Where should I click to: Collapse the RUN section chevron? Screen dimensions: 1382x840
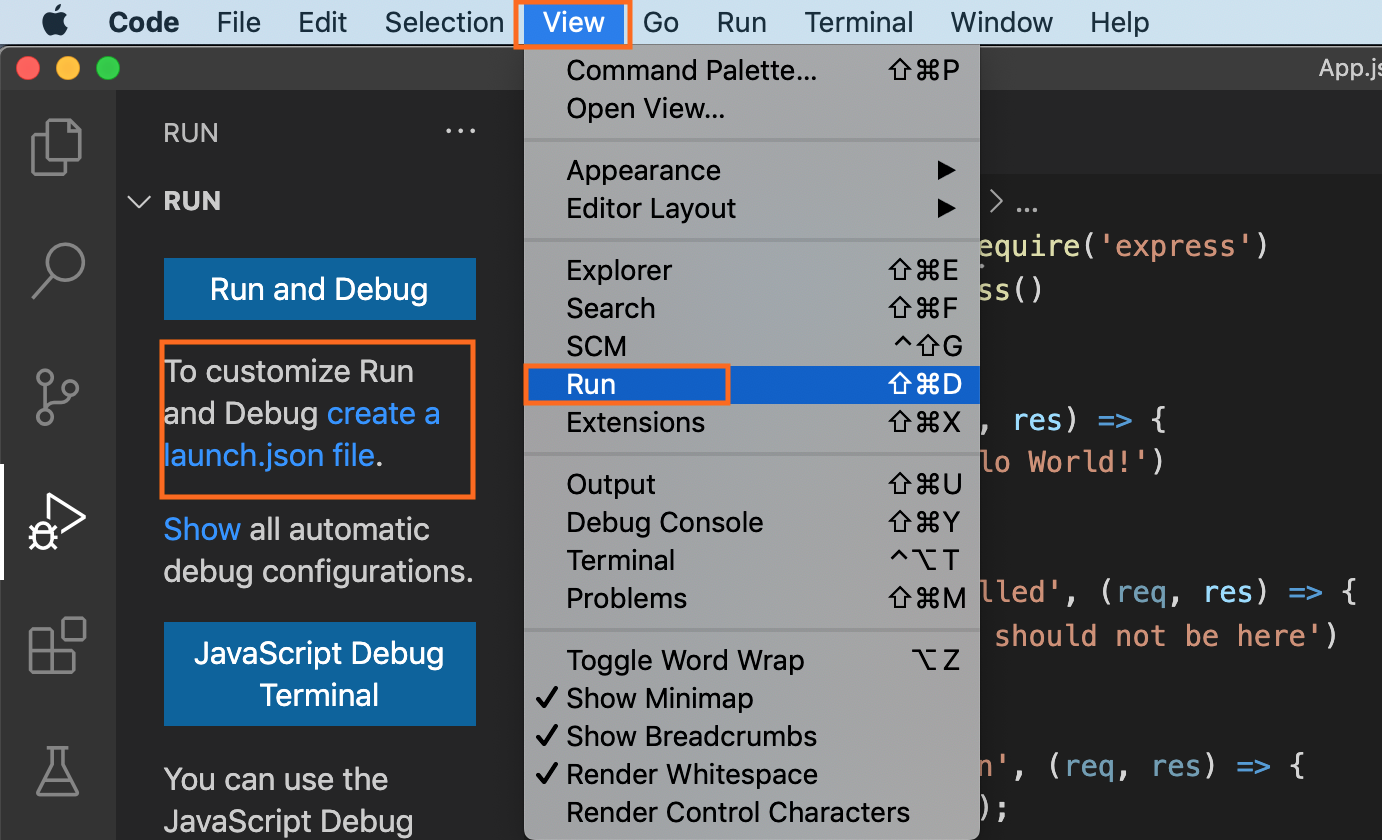click(138, 201)
